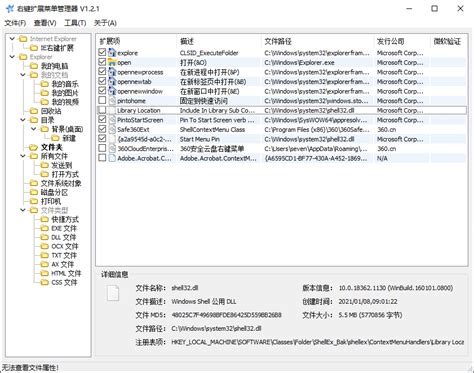Image resolution: width=474 pixels, height=373 pixels.
Task: Toggle the opennewtab checkbox
Action: point(102,81)
